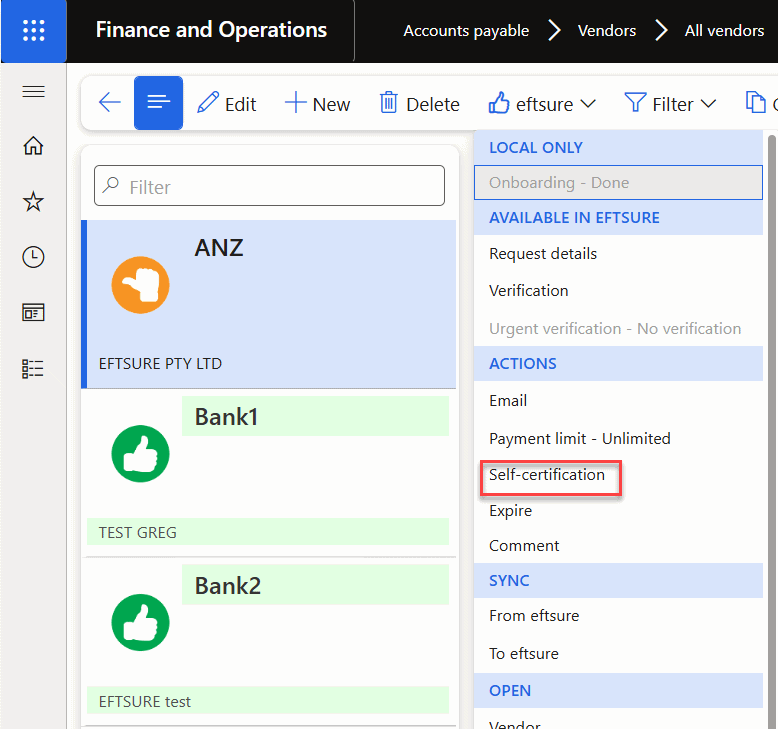Click the dropdown menu scrollbar
The image size is (778, 729).
point(772,432)
